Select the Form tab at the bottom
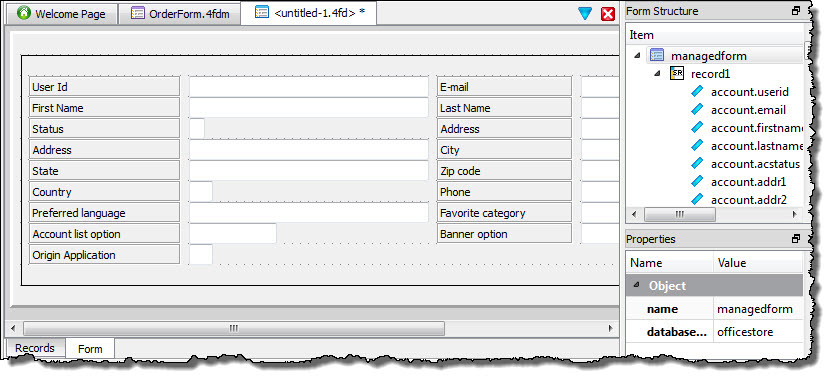The image size is (831, 378). click(90, 349)
